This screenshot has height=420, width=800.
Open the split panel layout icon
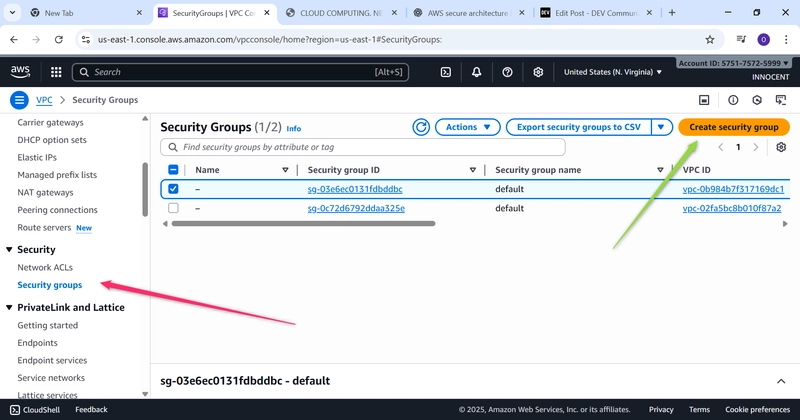pos(704,100)
